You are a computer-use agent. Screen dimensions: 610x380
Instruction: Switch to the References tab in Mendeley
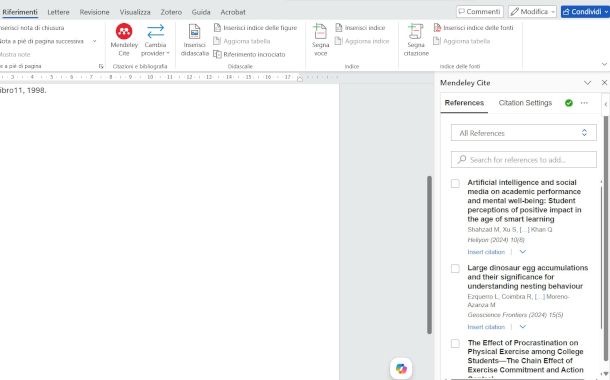(464, 103)
